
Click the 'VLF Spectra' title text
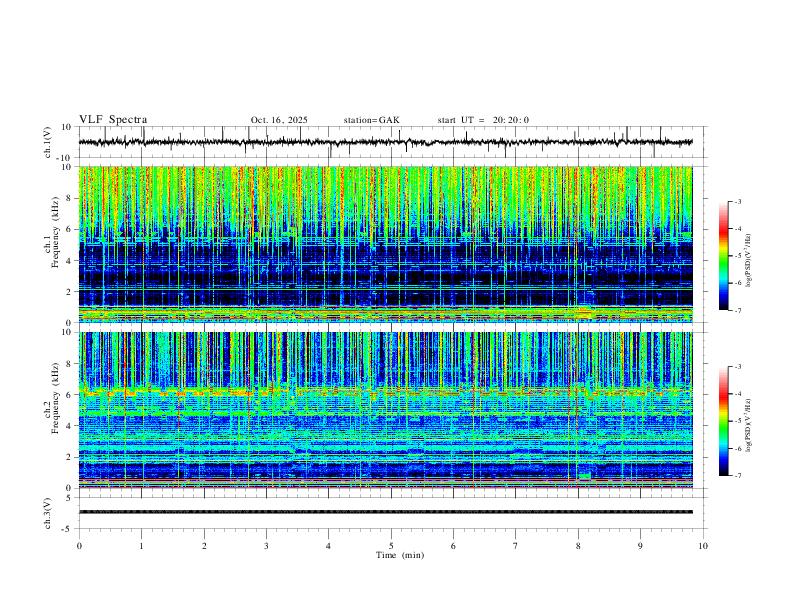[113, 120]
